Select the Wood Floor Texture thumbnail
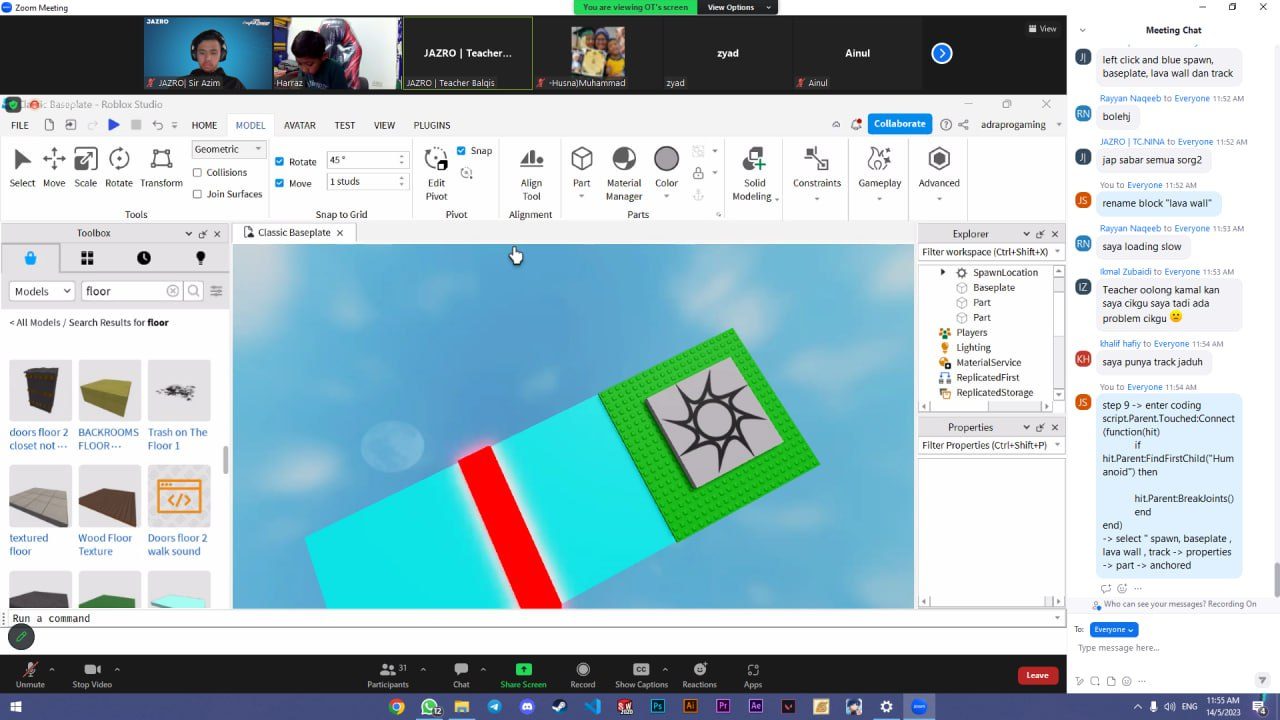 pyautogui.click(x=108, y=496)
